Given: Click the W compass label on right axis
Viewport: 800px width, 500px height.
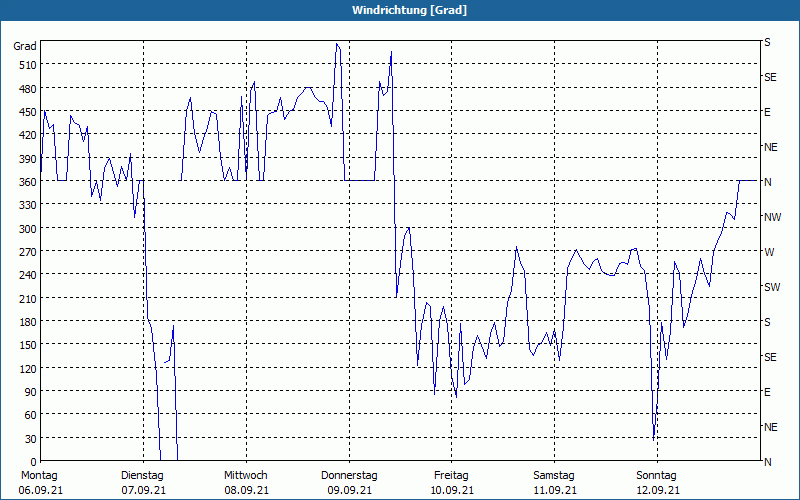Looking at the screenshot, I should (769, 252).
